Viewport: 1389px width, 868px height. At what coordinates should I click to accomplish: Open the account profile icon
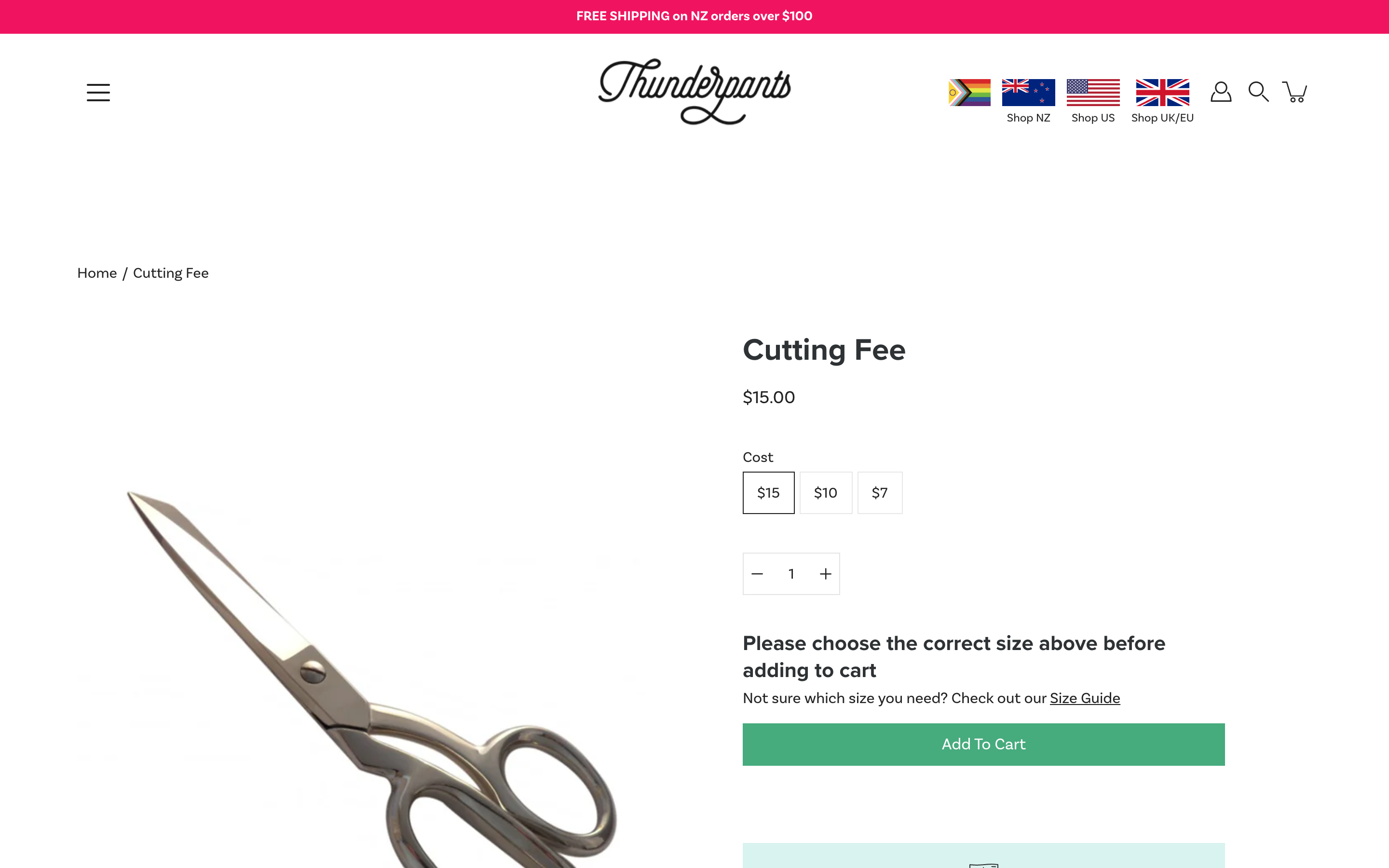click(x=1221, y=92)
